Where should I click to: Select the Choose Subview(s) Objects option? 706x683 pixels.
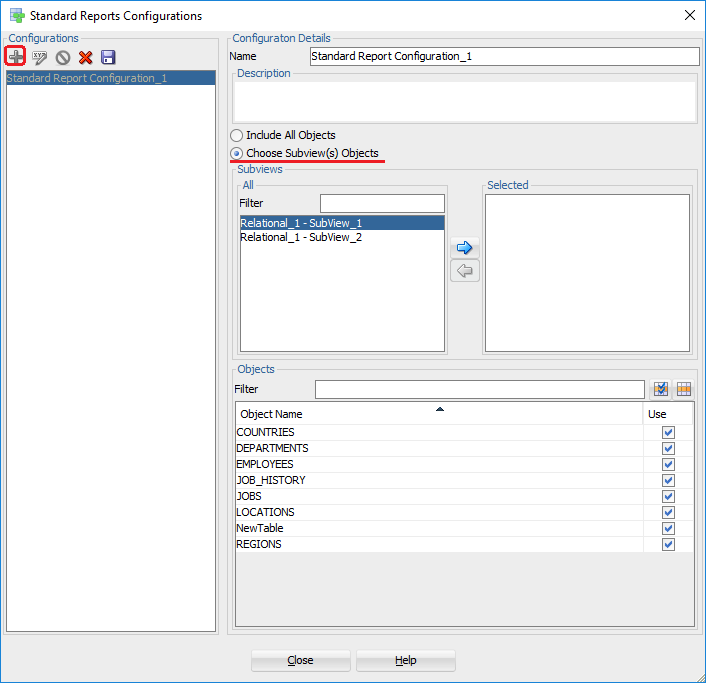click(237, 153)
